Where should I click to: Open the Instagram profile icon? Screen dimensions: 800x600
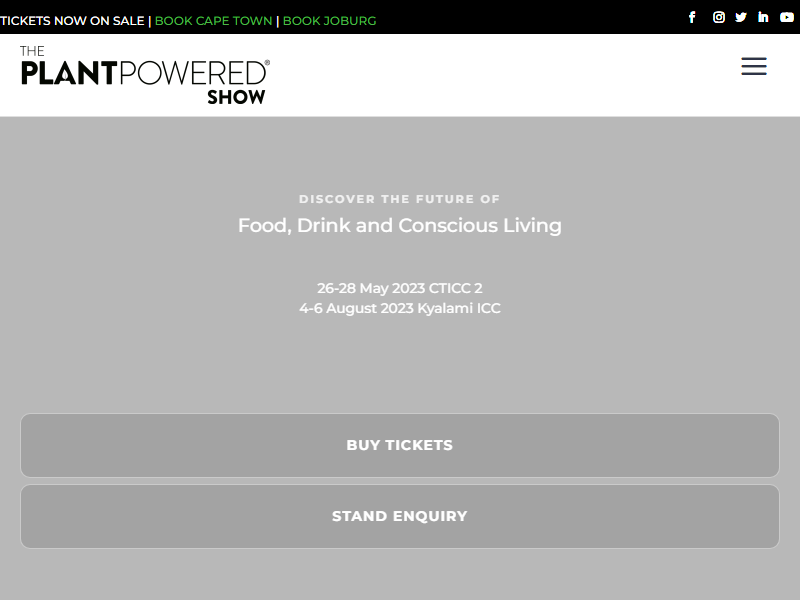tap(718, 17)
